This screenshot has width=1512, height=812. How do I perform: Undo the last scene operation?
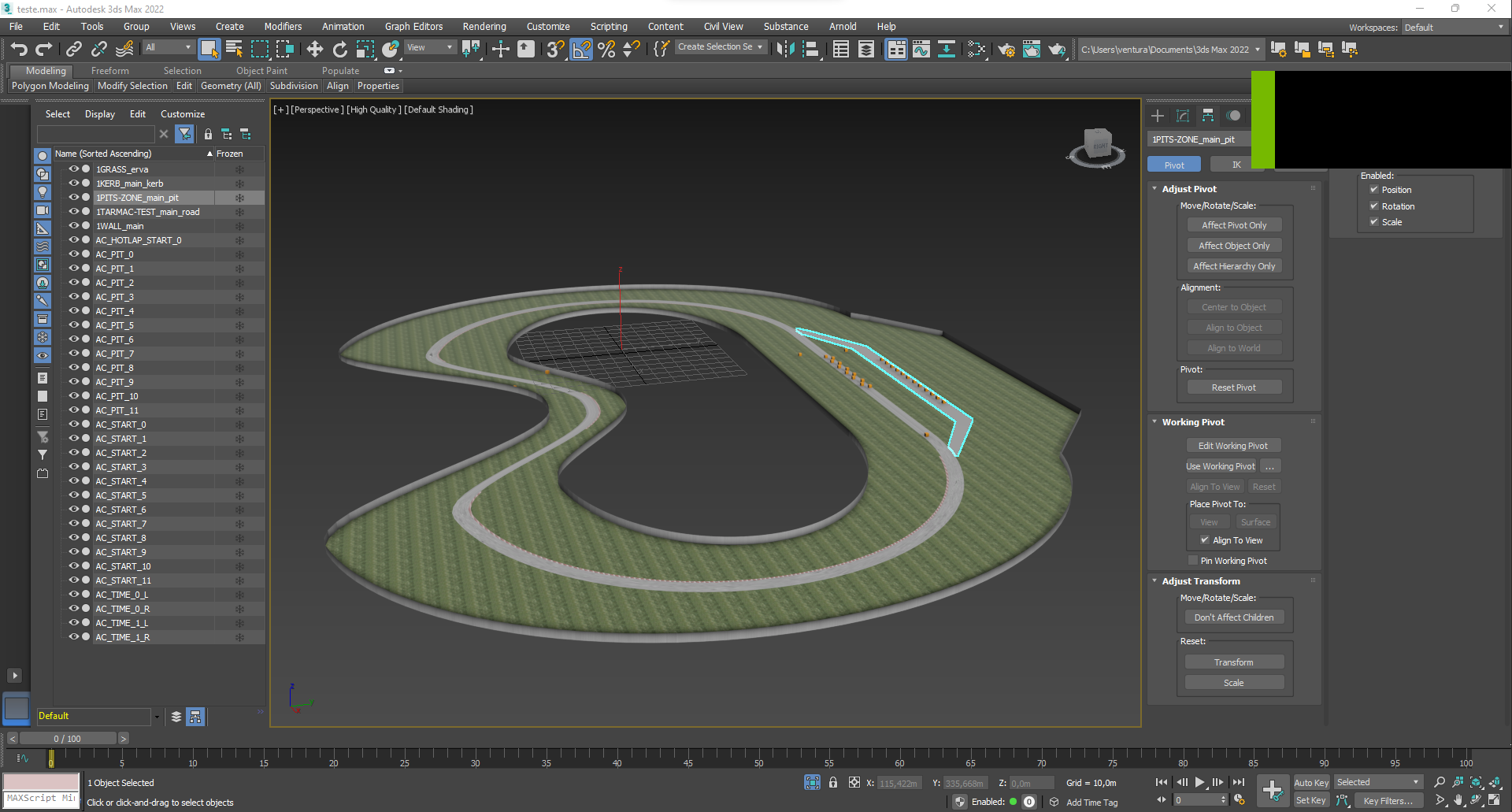click(19, 50)
